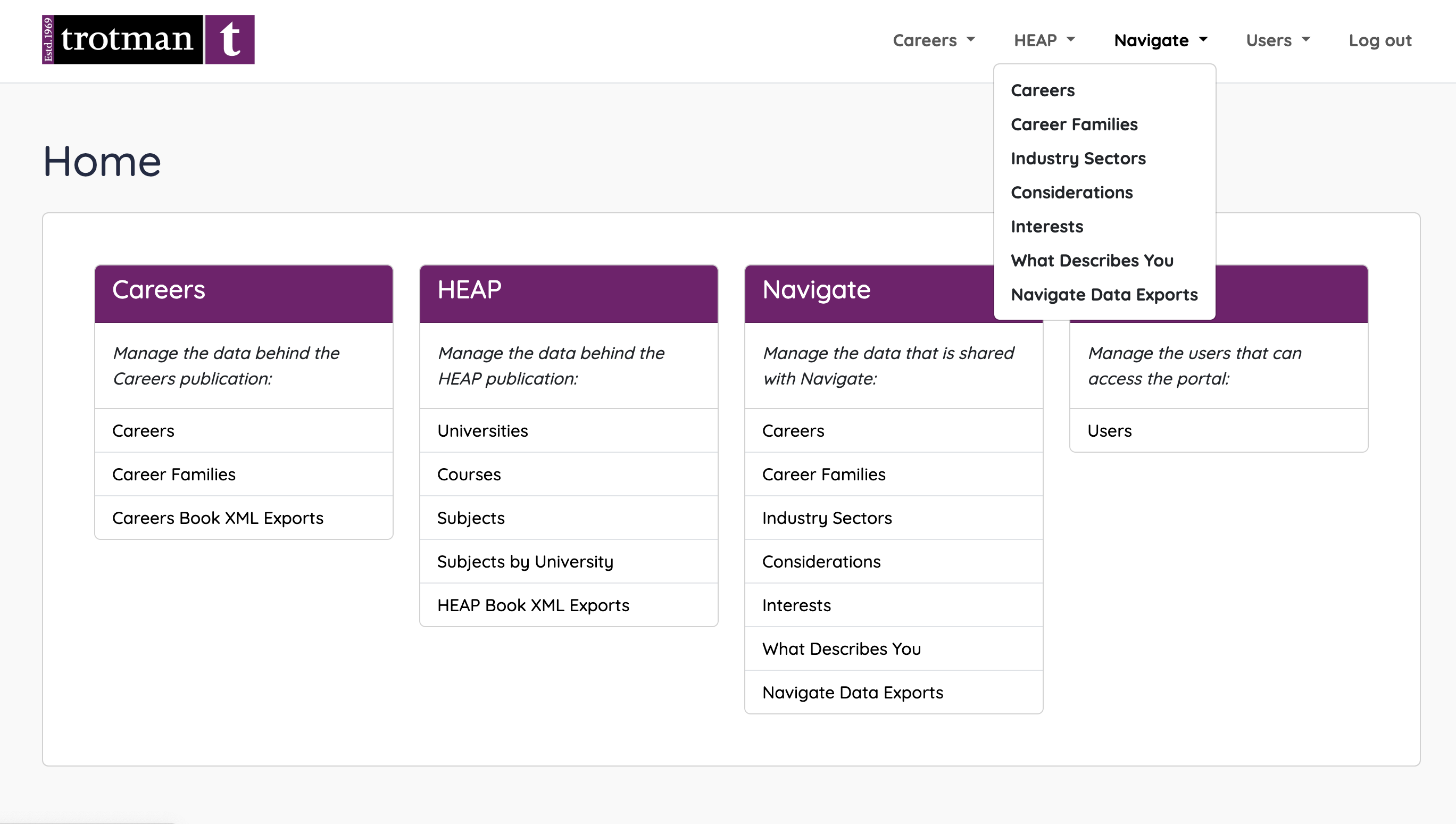Select Considerations in the dropdown menu

coord(1104,193)
